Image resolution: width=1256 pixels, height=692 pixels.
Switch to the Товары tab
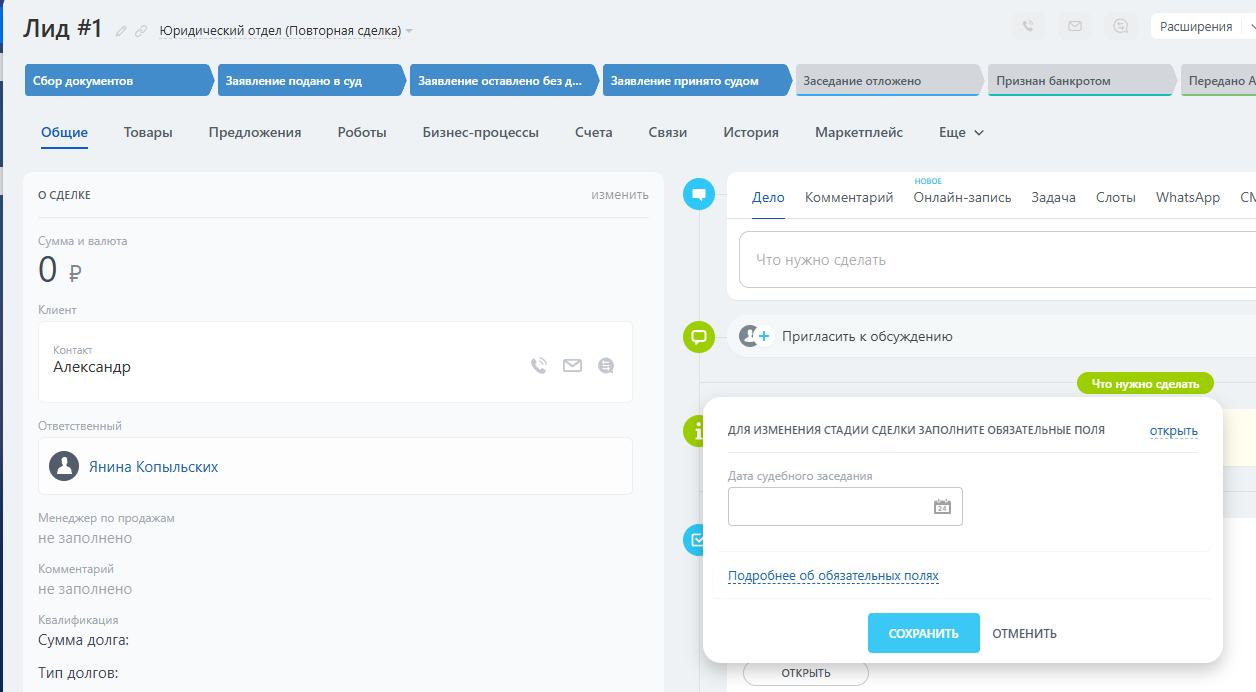[148, 132]
